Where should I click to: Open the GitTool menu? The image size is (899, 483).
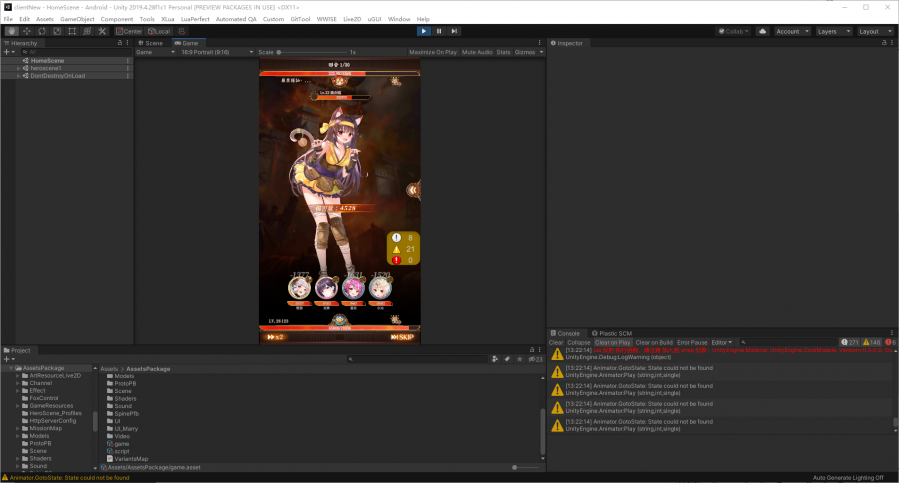[x=300, y=19]
